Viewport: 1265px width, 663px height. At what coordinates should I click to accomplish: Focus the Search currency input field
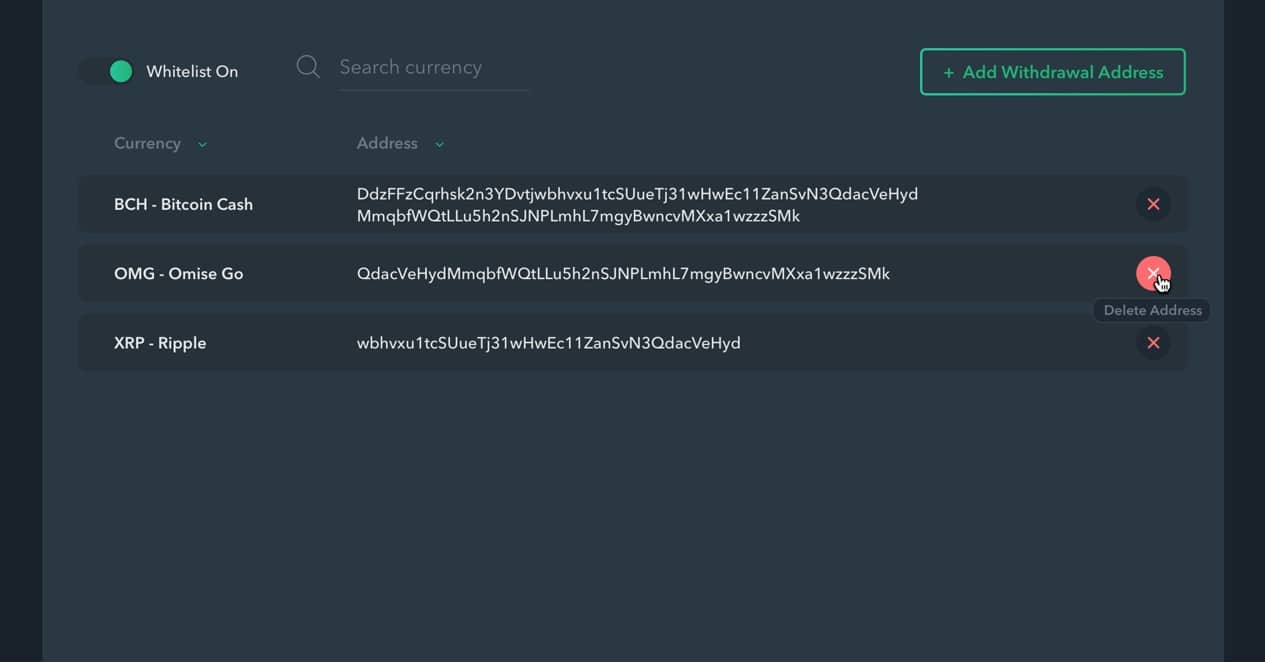432,68
